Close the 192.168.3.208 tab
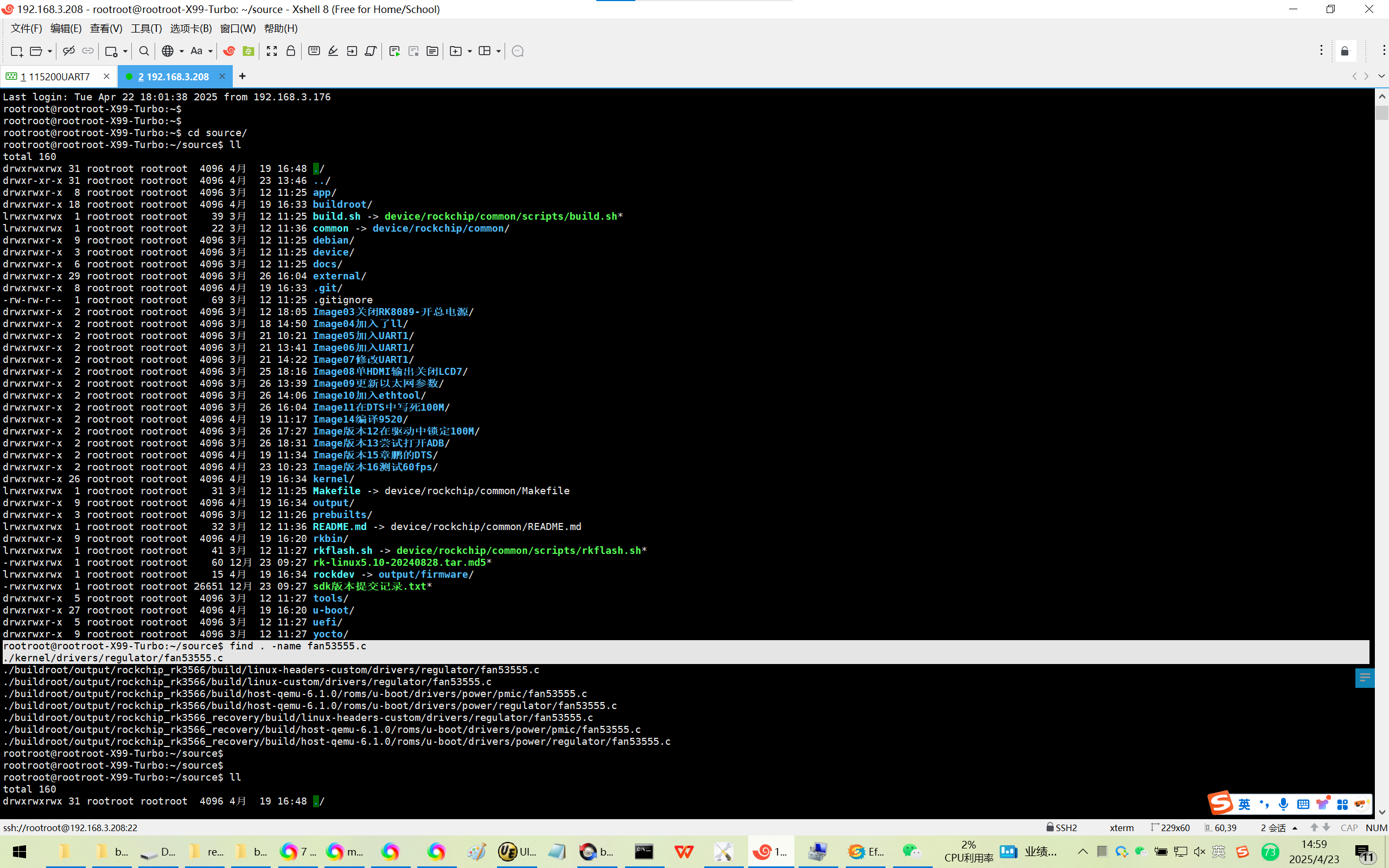The image size is (1389, 868). point(222,76)
